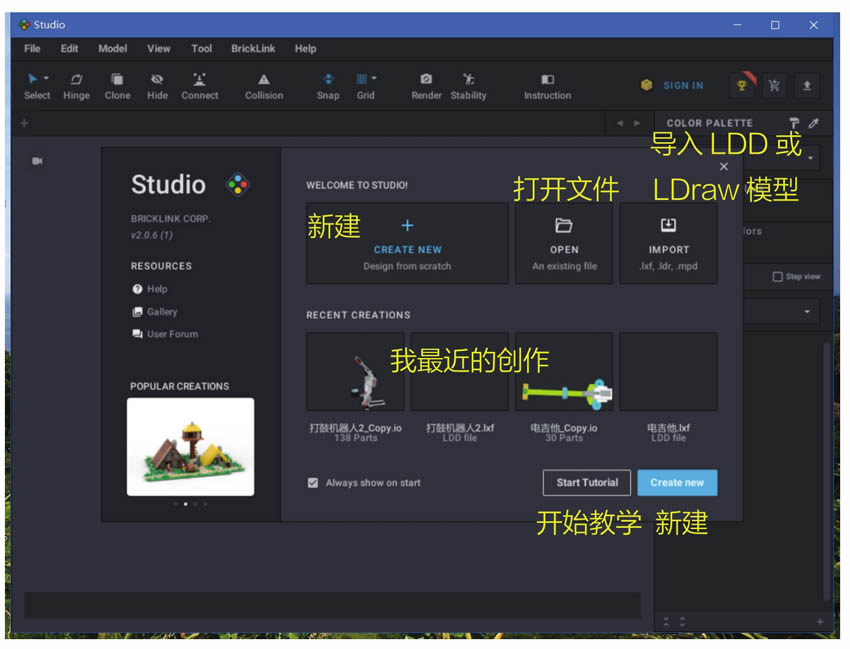Expand the dropdown below Step view
This screenshot has width=850, height=649.
click(x=807, y=312)
